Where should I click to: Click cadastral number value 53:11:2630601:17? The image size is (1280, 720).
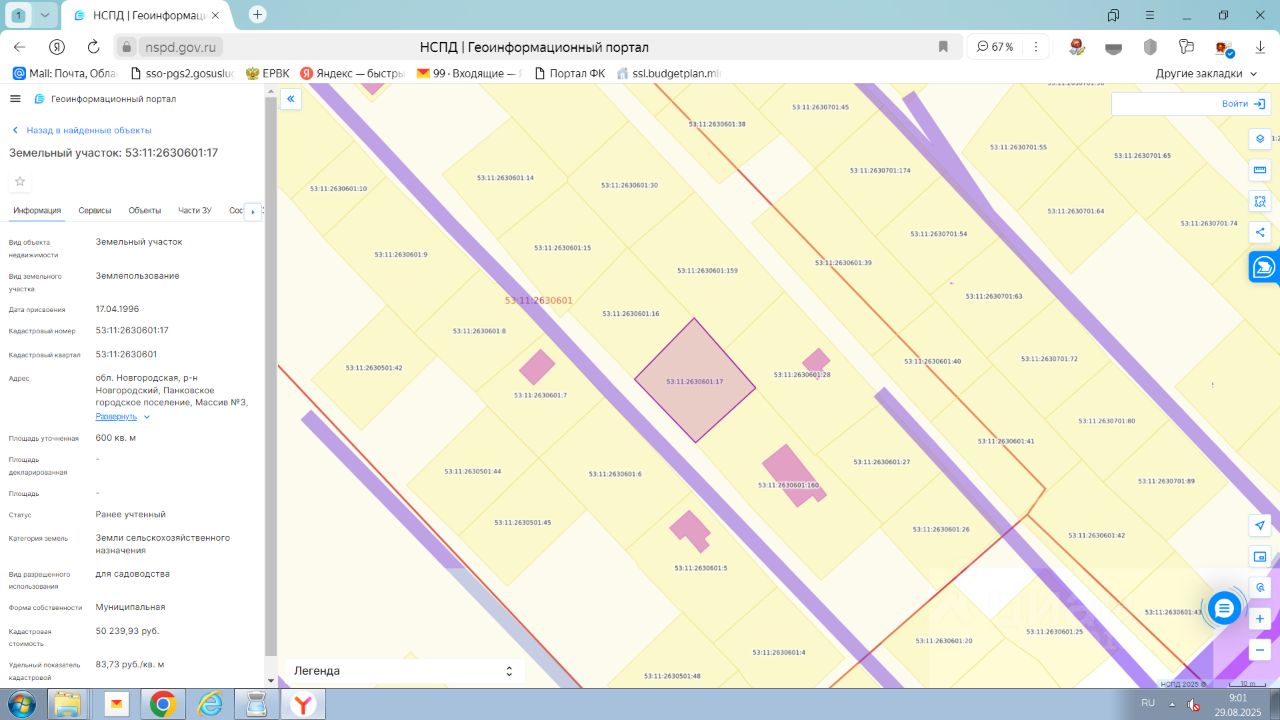tap(132, 330)
